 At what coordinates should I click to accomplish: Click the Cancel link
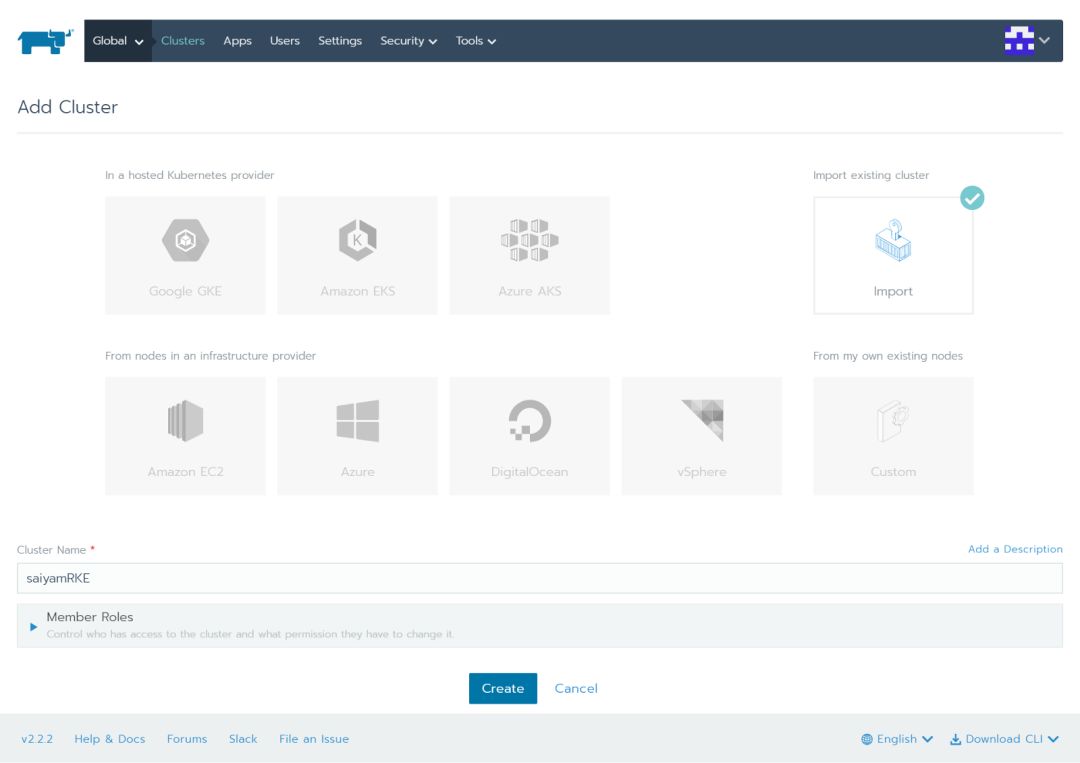[576, 688]
